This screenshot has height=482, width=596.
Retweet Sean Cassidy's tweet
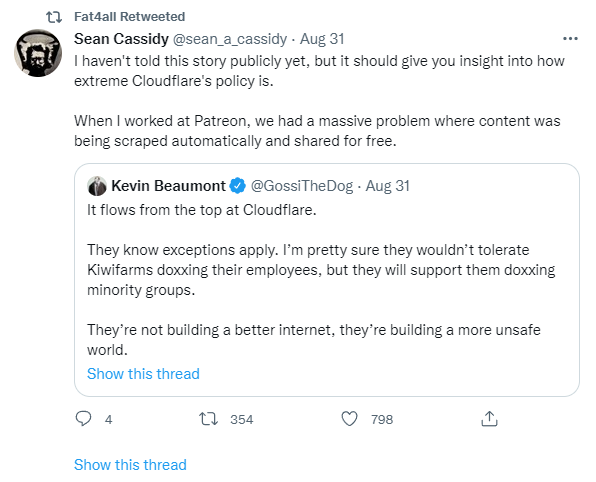208,419
